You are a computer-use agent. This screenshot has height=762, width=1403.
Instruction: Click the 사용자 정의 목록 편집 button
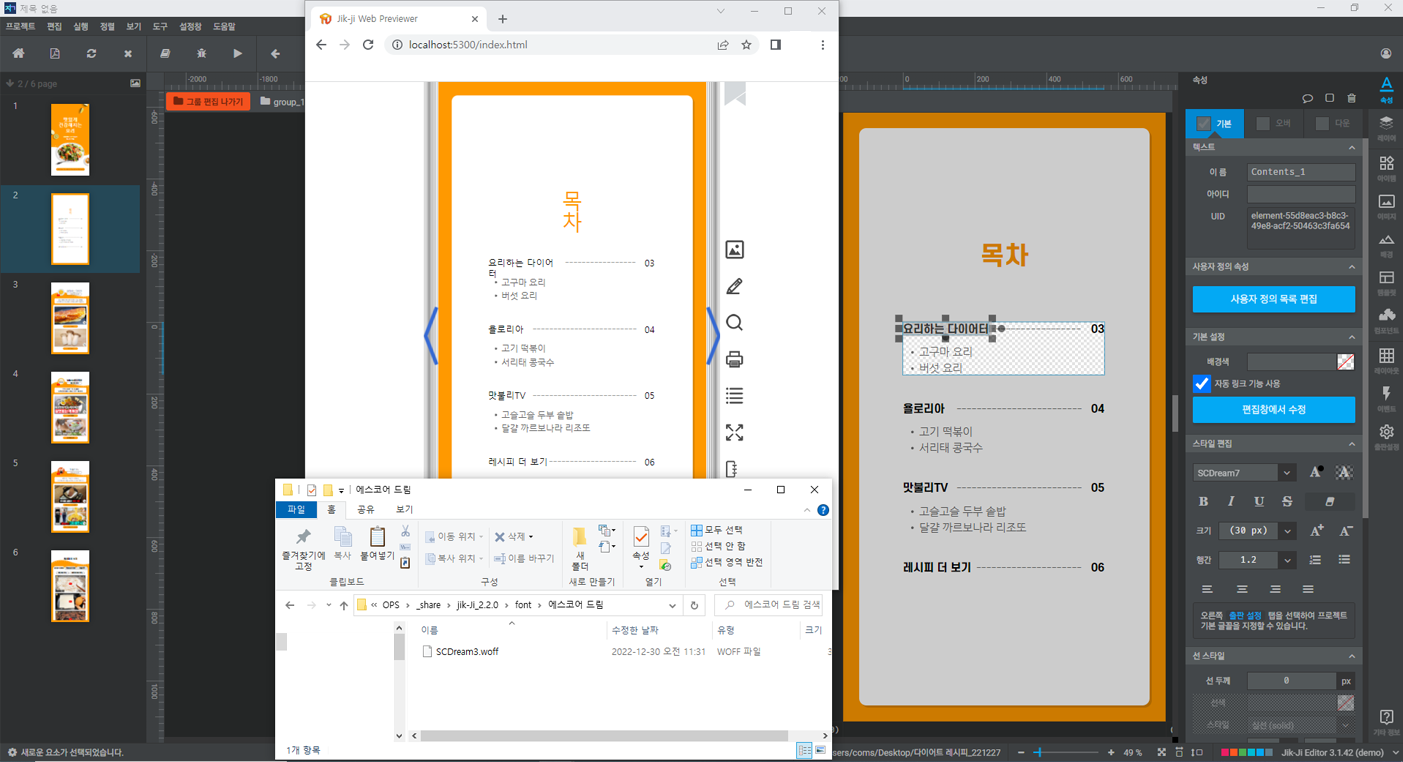pyautogui.click(x=1273, y=299)
